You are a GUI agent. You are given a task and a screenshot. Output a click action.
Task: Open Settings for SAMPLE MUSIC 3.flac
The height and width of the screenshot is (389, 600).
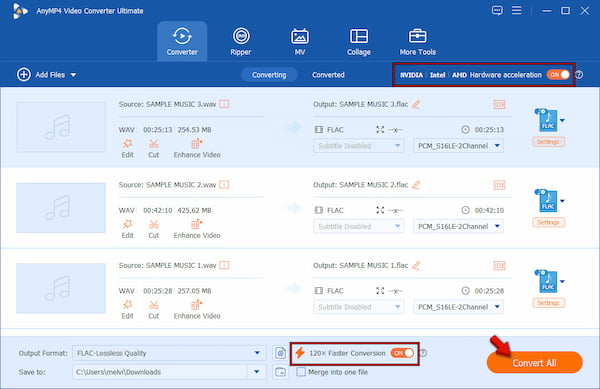pos(548,142)
